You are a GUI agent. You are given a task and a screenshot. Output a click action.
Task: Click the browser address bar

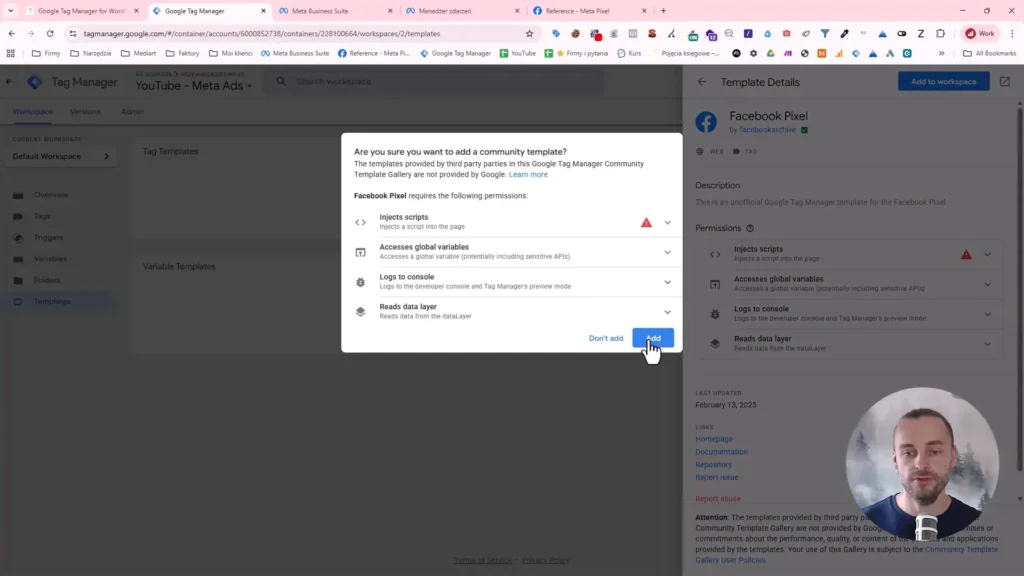[x=300, y=33]
